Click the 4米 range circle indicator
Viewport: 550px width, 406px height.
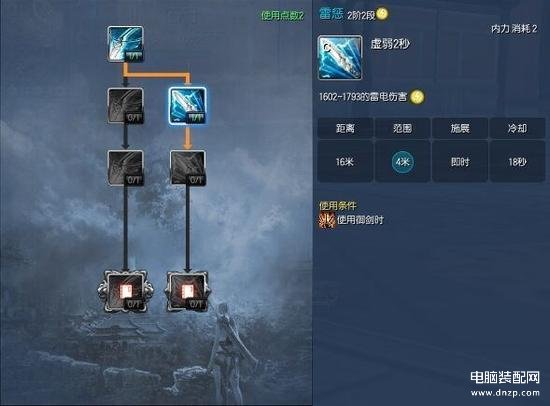(x=402, y=162)
